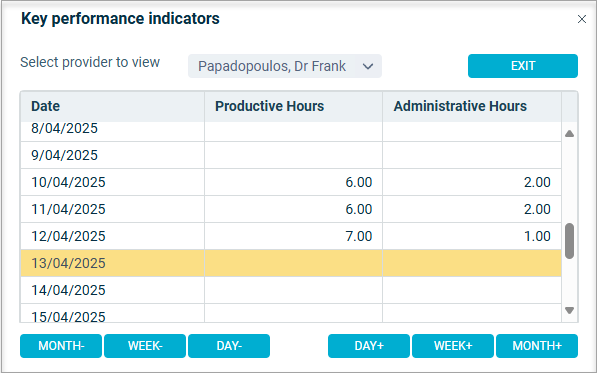Image resolution: width=597 pixels, height=373 pixels.
Task: Go back one day with DAY-
Action: coord(229,346)
